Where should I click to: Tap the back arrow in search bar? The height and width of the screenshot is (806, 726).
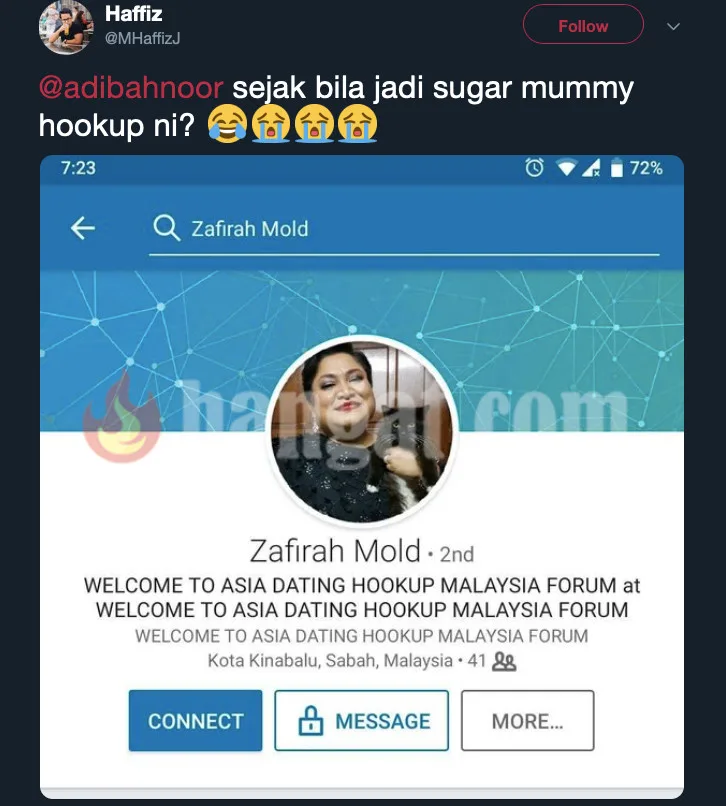pyautogui.click(x=83, y=228)
